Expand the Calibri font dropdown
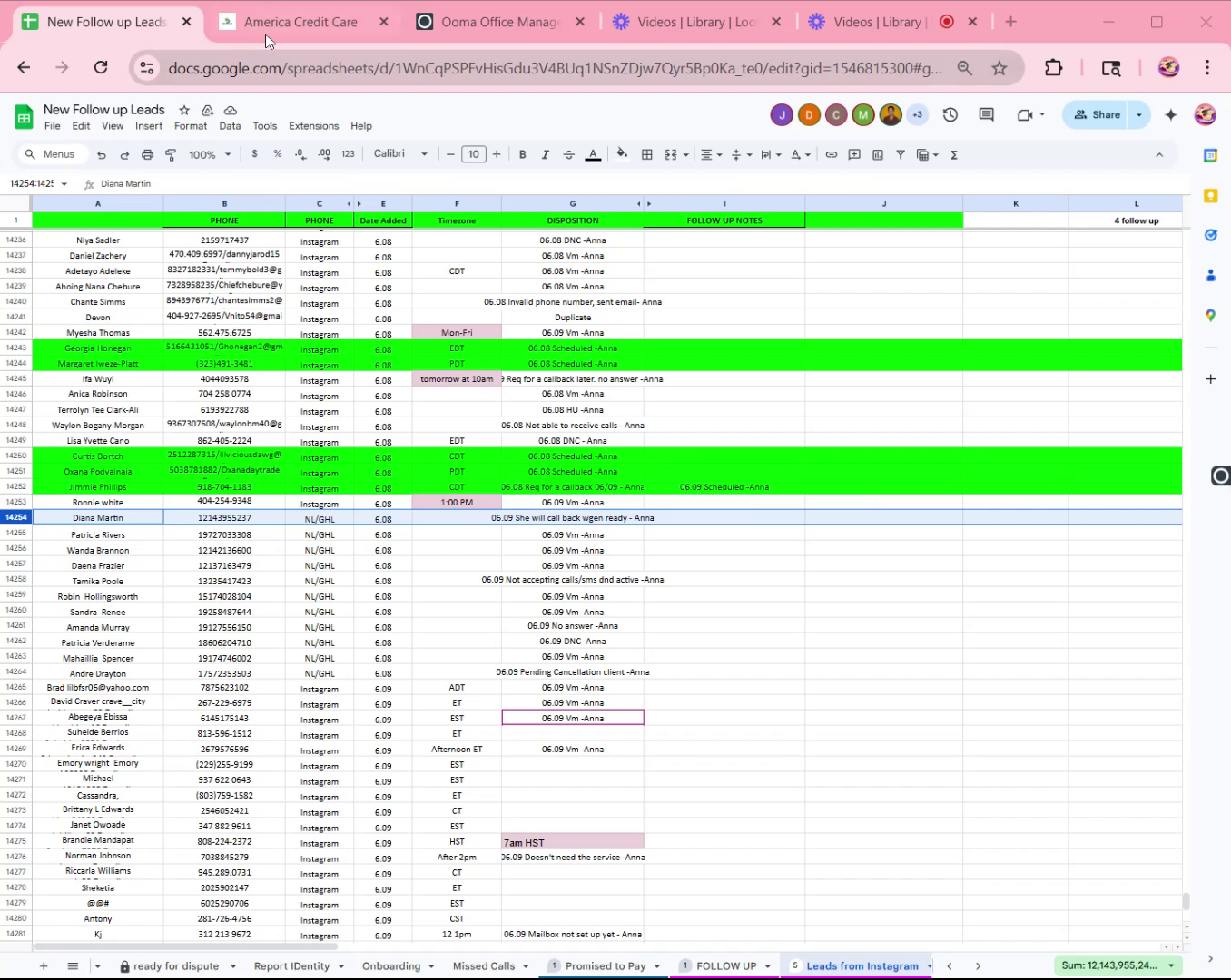1231x980 pixels. click(x=400, y=154)
